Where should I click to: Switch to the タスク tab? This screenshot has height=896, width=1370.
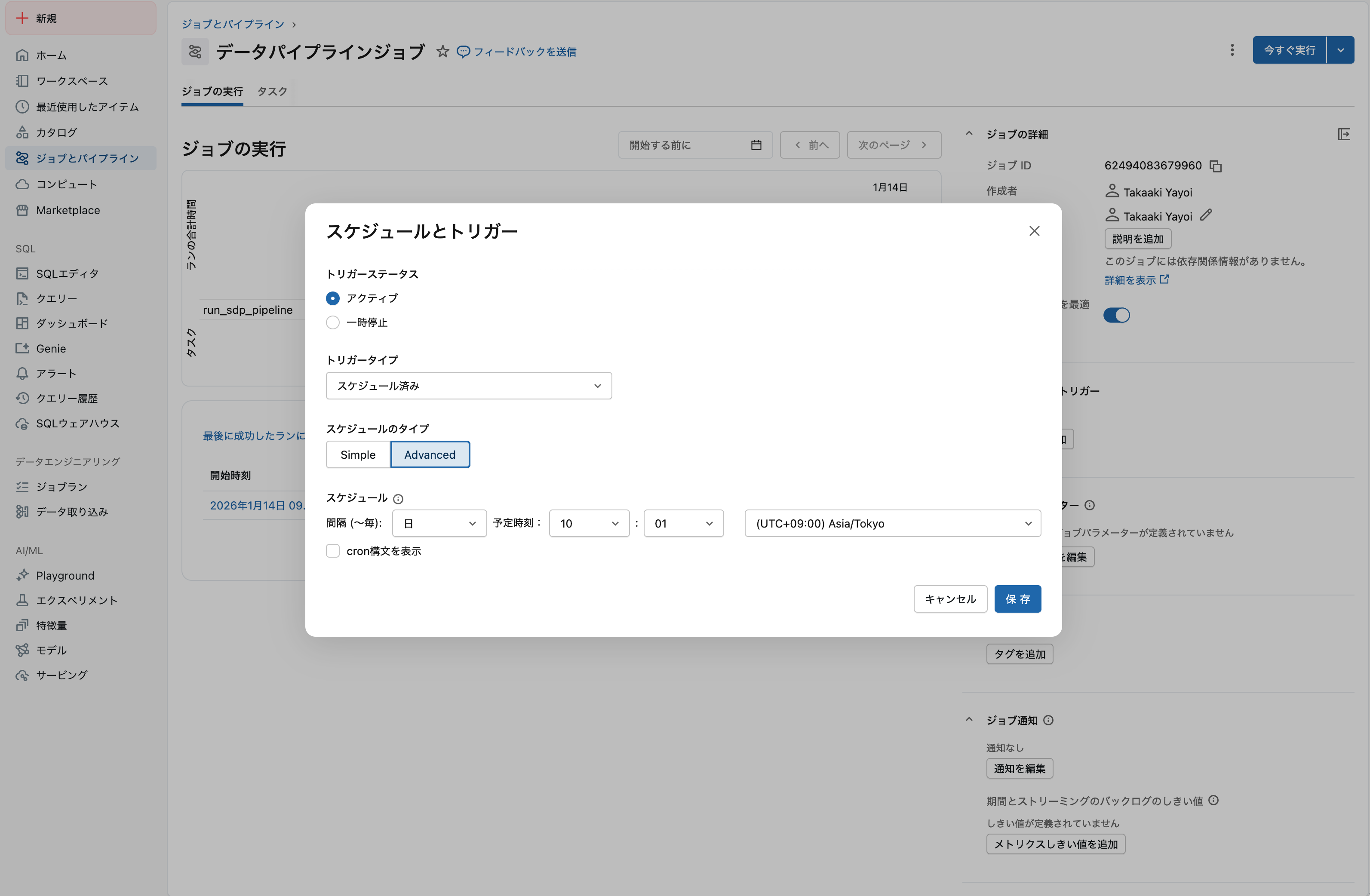tap(272, 91)
